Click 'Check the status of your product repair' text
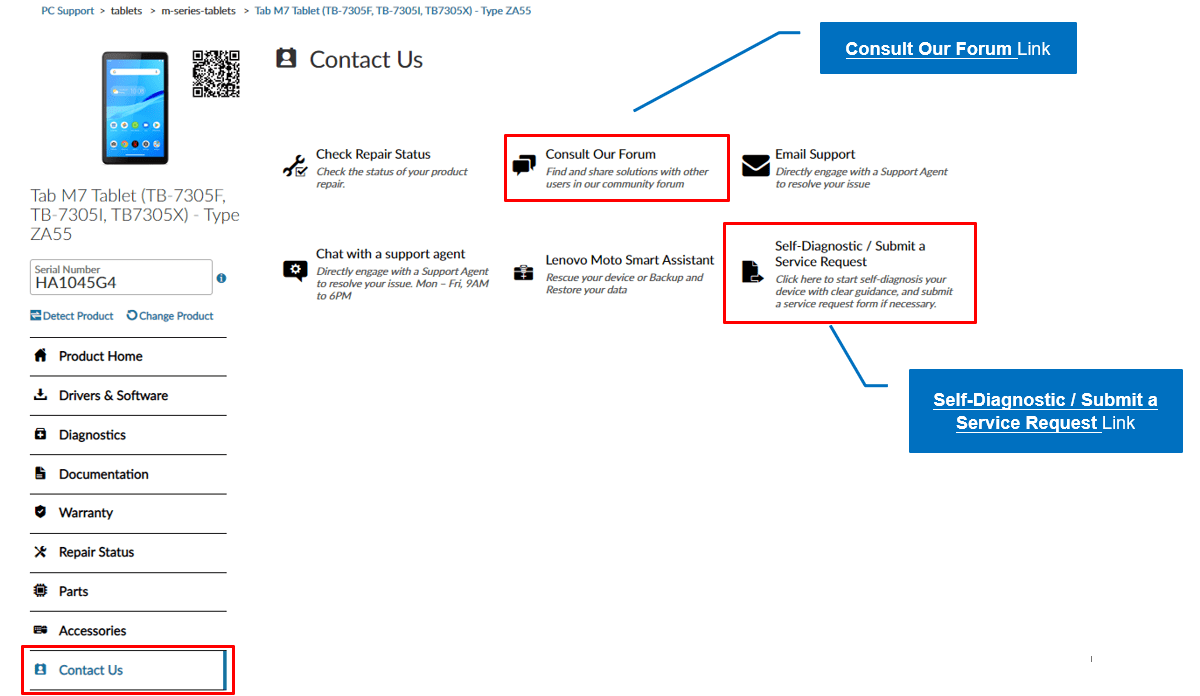 coord(392,178)
